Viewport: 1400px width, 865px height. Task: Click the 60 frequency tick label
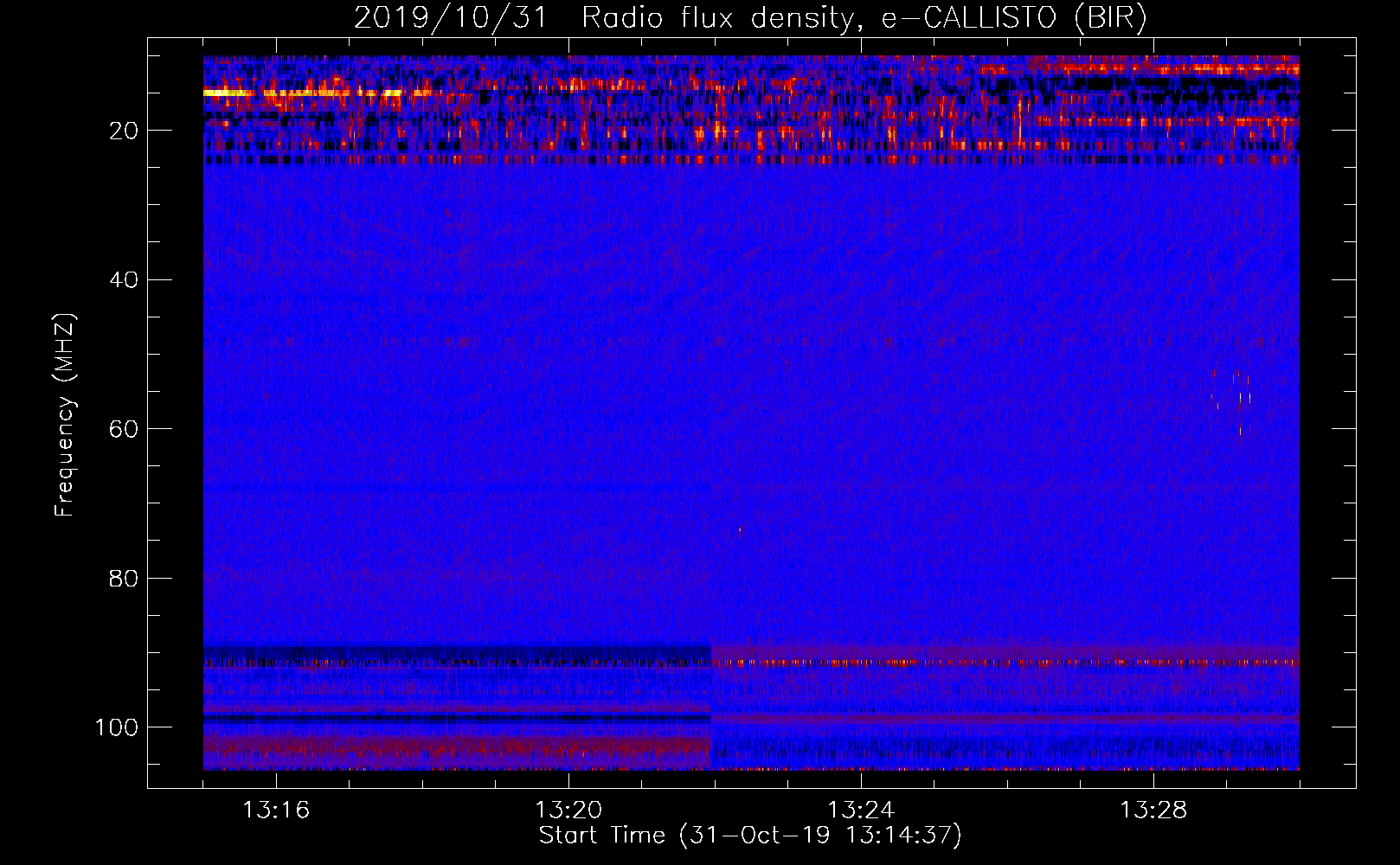pos(125,429)
